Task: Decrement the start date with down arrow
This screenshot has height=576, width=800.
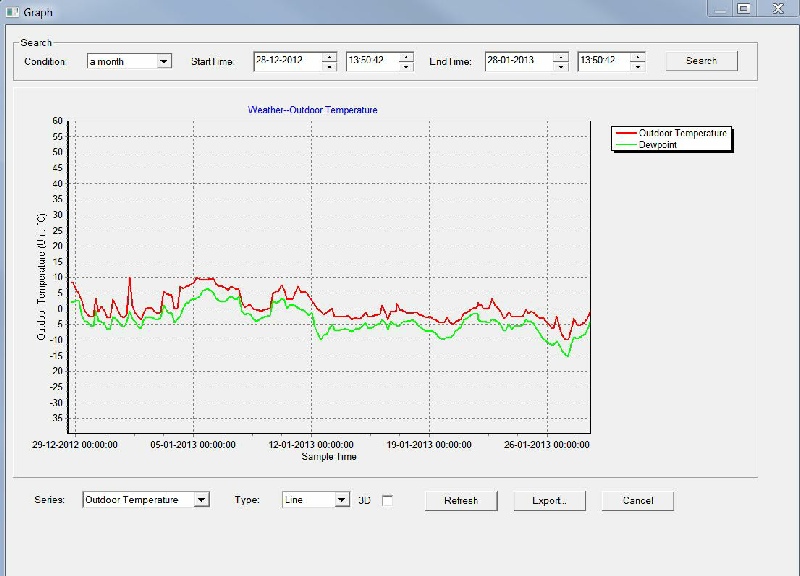Action: 329,66
